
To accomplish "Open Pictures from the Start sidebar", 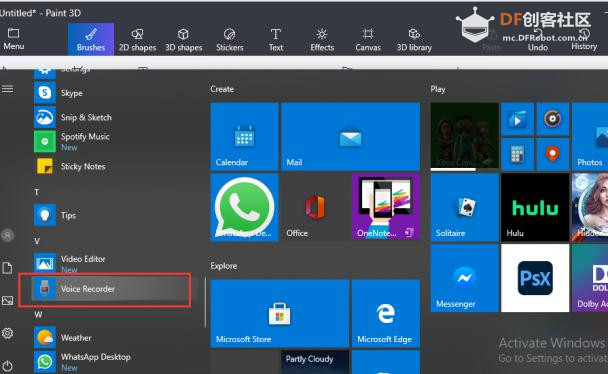I will [7, 300].
